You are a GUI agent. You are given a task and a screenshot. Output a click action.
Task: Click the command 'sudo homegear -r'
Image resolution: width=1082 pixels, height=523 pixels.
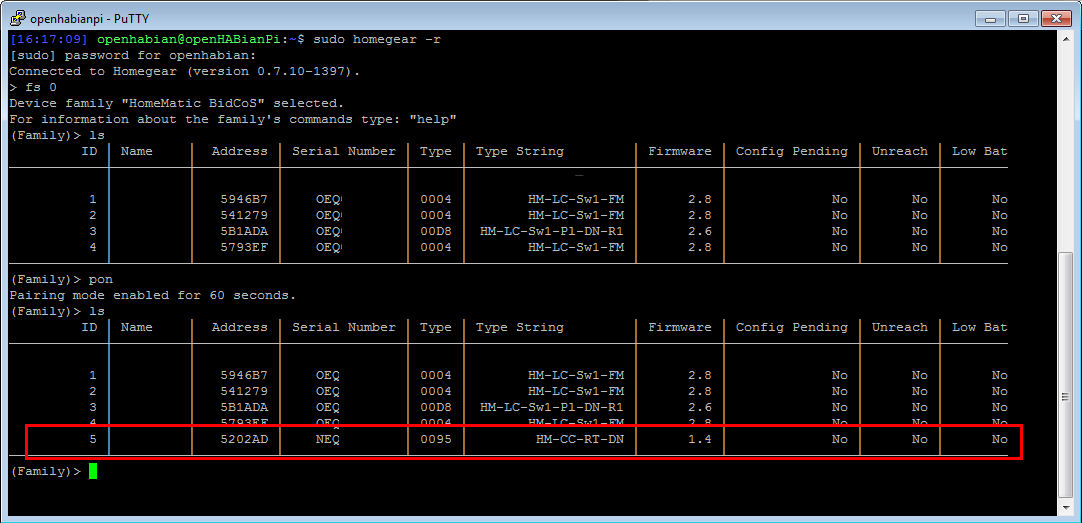[x=377, y=39]
